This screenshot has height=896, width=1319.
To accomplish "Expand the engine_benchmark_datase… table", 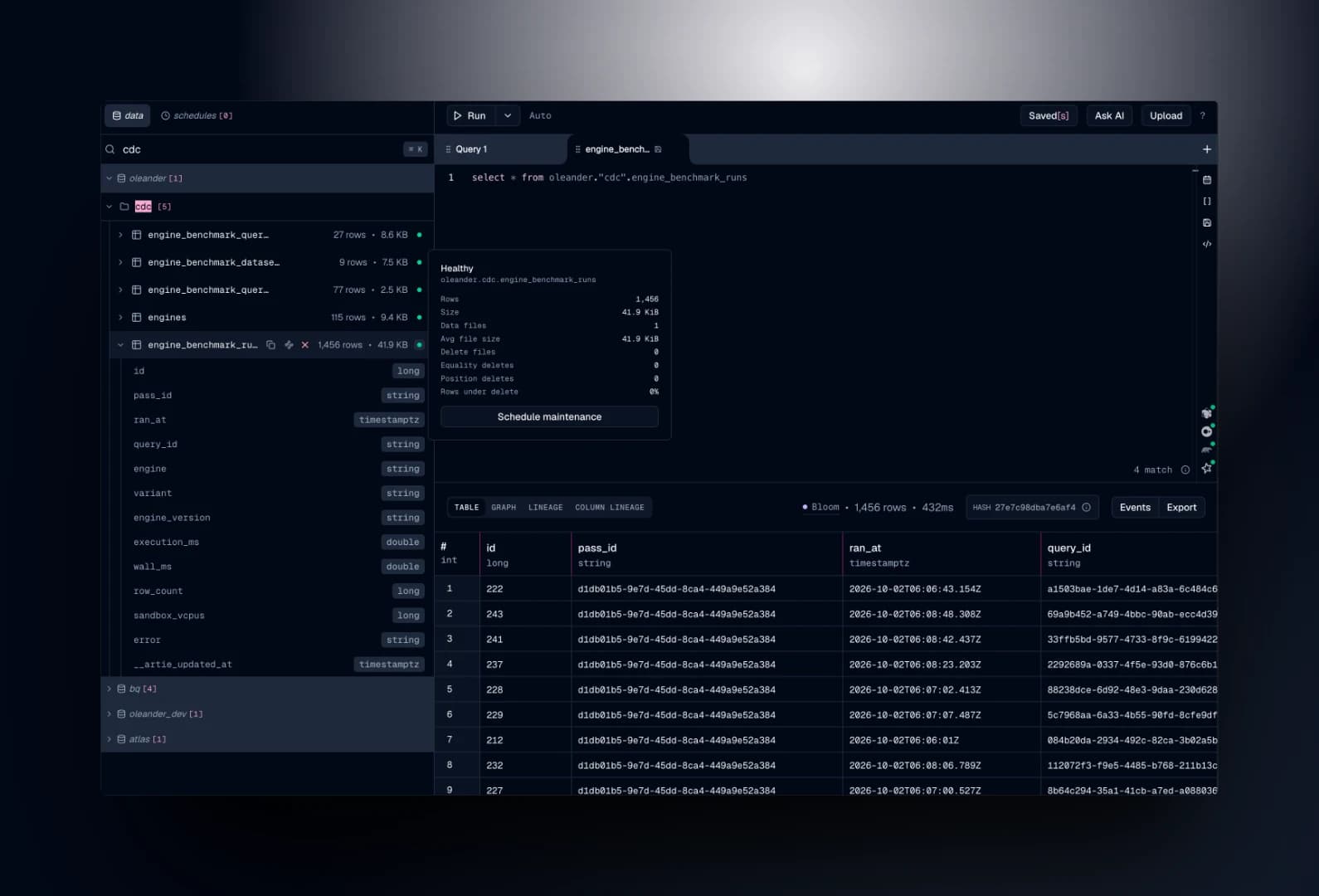I will pos(120,262).
